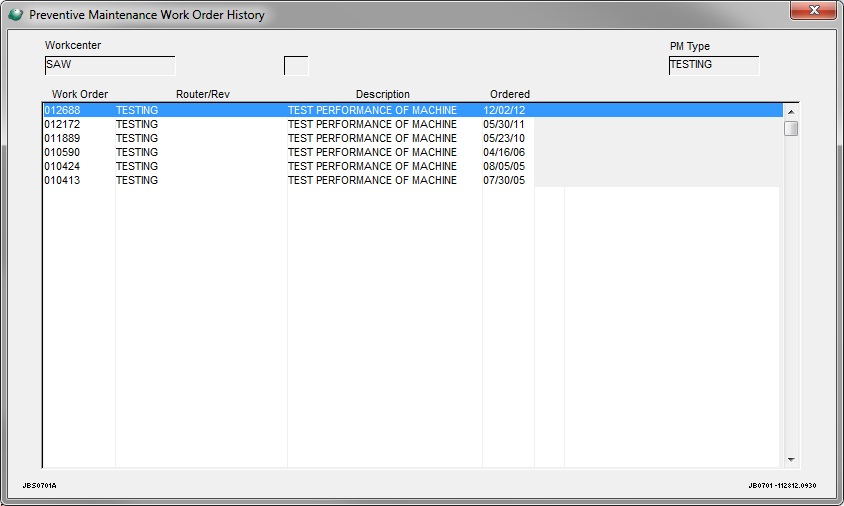Click the description in the 011889 row

pos(372,138)
